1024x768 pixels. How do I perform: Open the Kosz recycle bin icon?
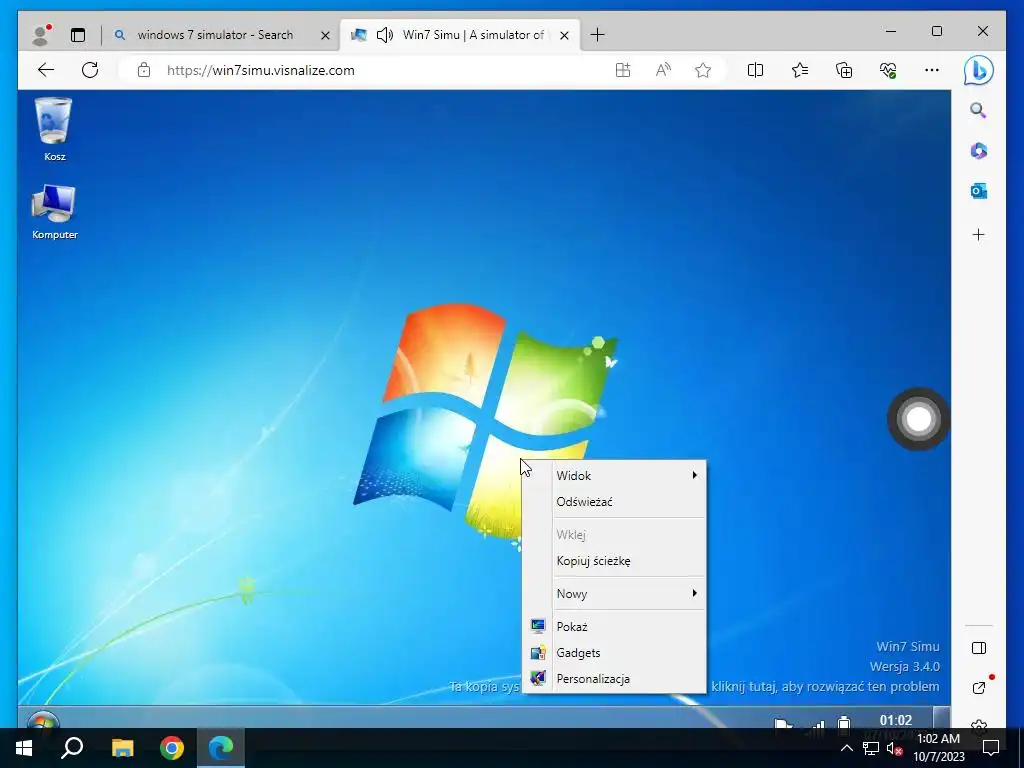[54, 129]
